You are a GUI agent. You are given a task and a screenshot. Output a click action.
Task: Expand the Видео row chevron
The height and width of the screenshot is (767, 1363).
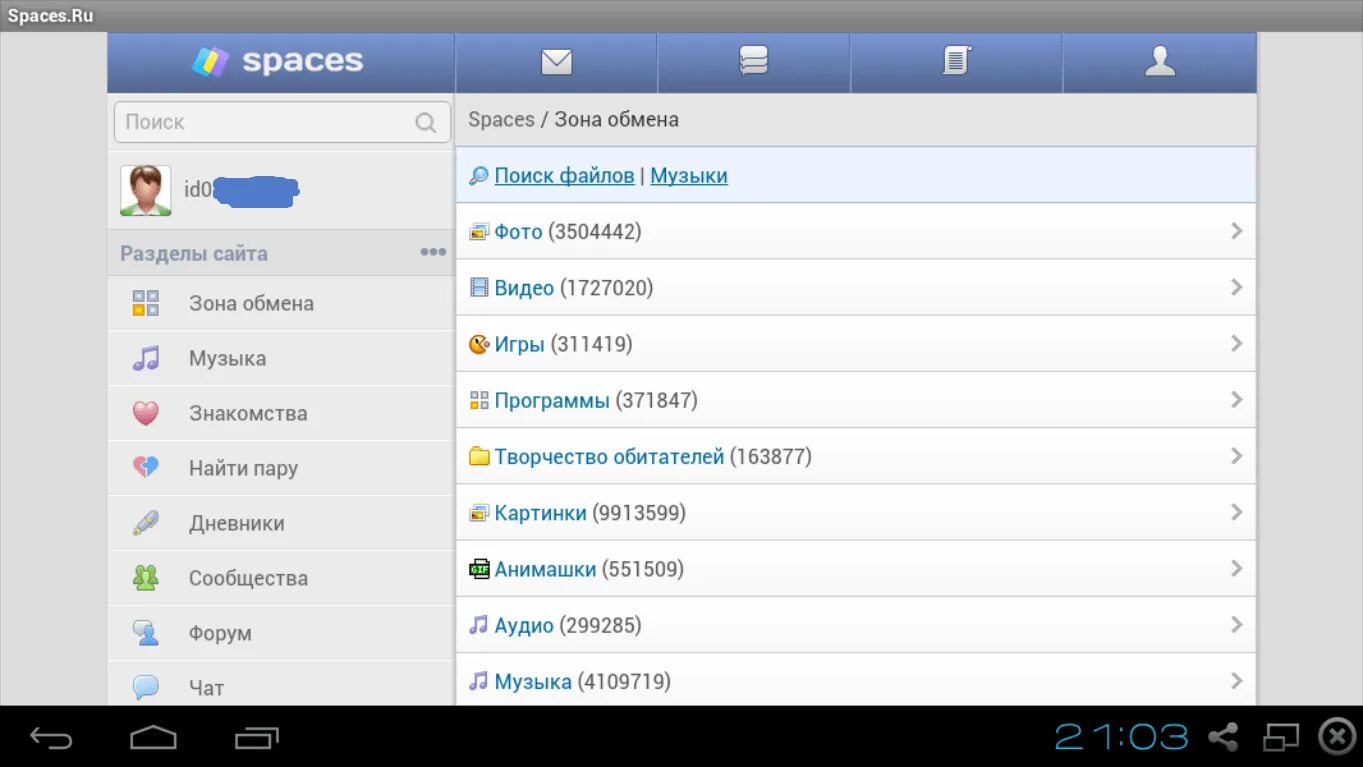(1237, 287)
